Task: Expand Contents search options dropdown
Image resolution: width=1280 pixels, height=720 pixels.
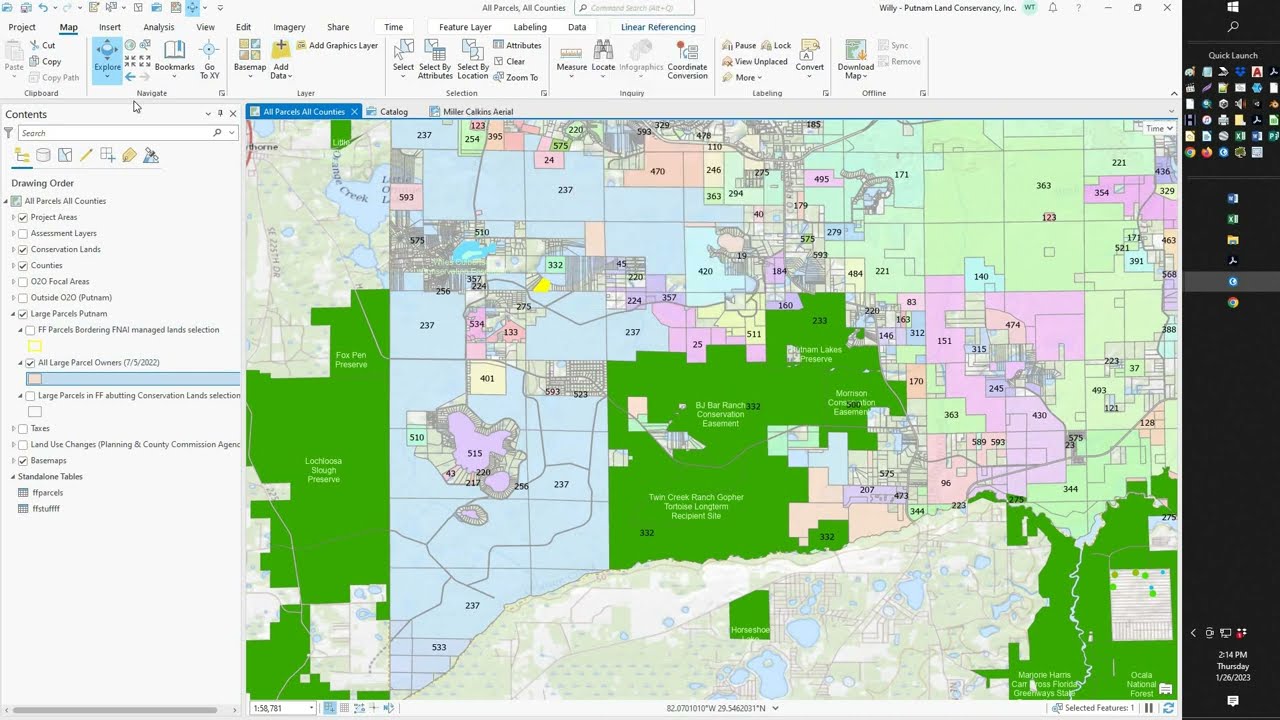Action: [231, 133]
